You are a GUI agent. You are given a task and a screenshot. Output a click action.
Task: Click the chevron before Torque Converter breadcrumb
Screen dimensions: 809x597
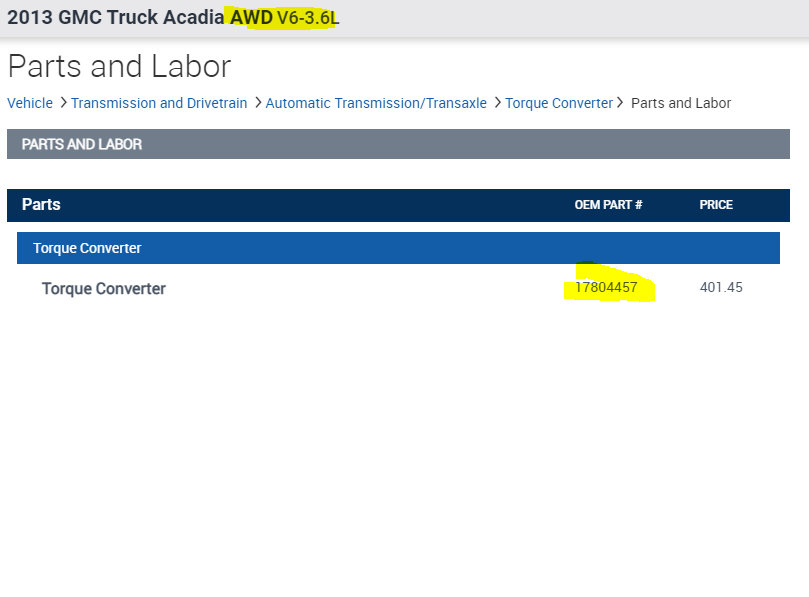[x=496, y=102]
